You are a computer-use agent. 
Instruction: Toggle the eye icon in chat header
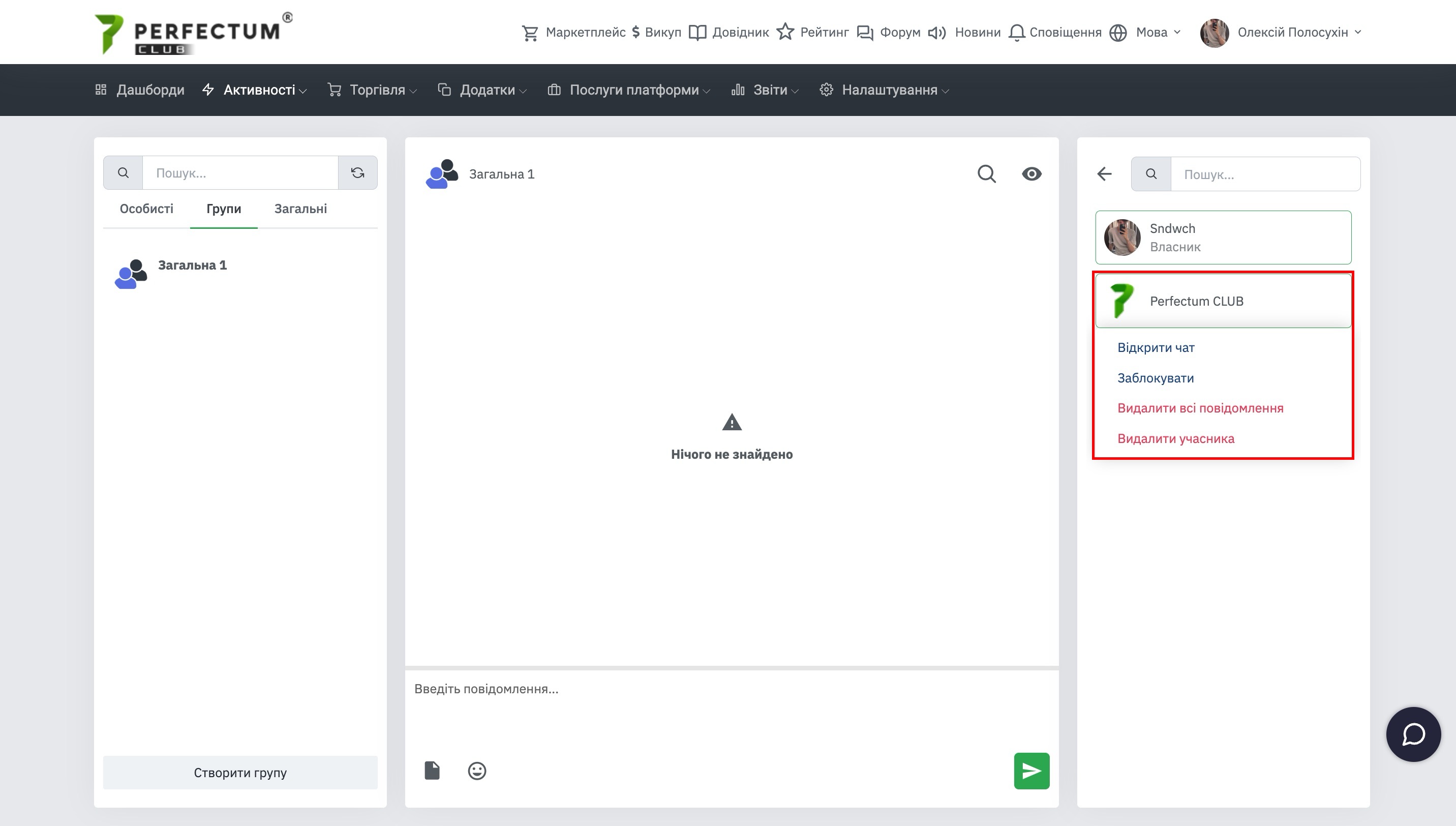click(x=1032, y=173)
